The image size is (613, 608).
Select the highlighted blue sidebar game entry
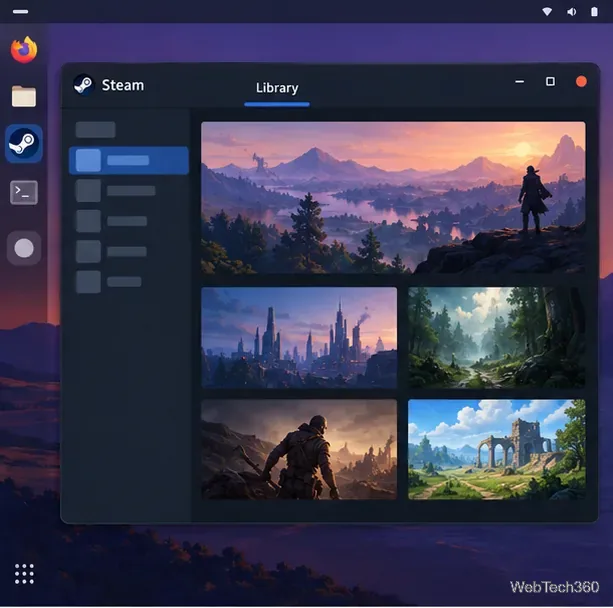(129, 160)
